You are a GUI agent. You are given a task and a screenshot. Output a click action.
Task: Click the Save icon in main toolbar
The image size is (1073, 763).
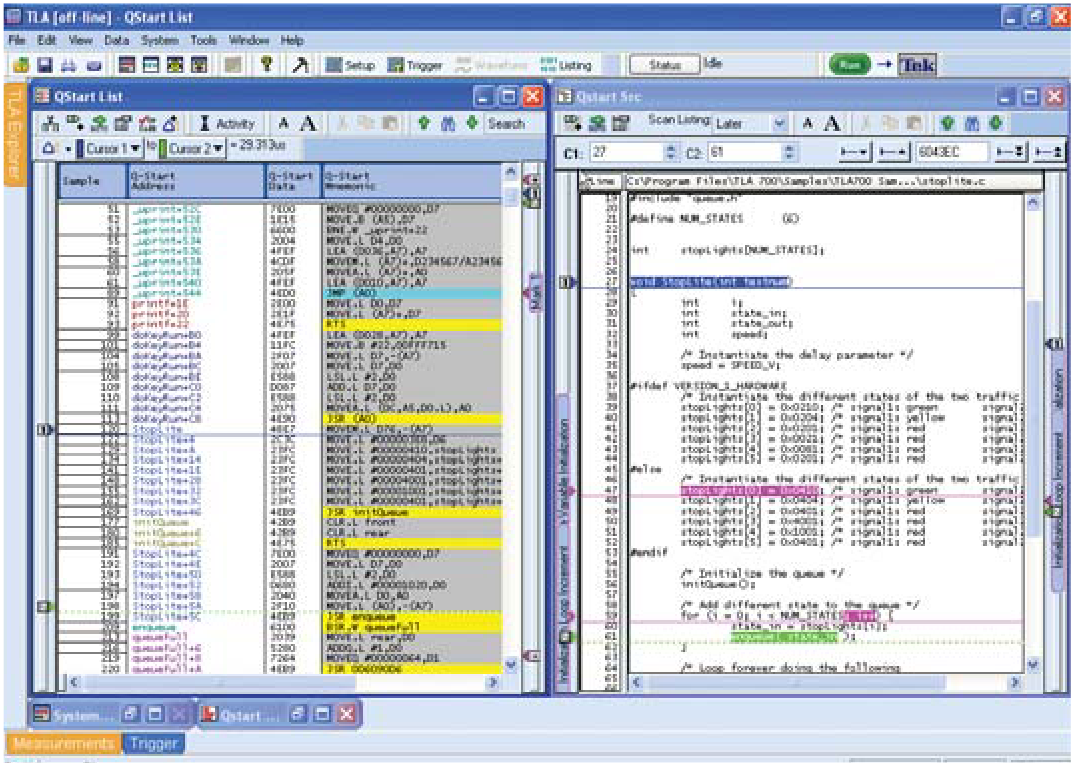click(44, 66)
